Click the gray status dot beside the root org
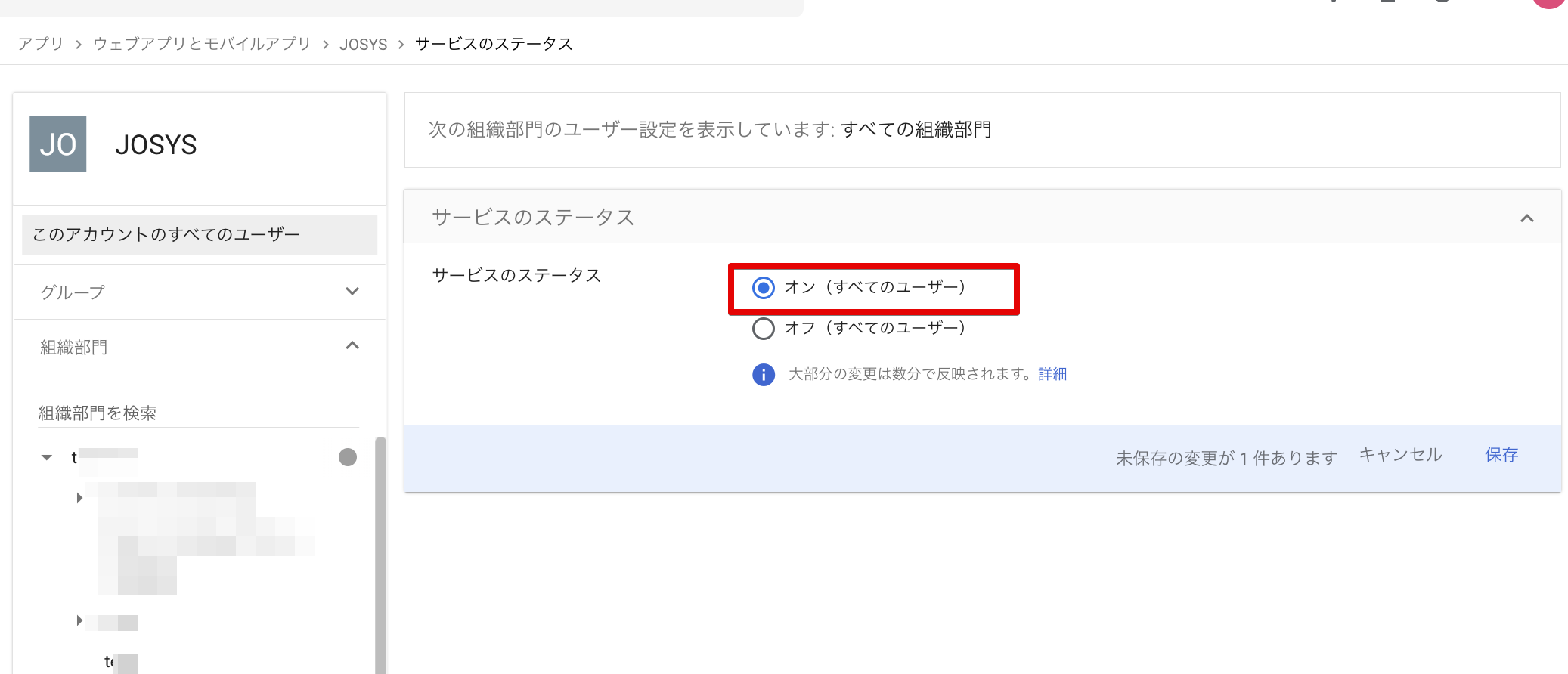 (x=348, y=457)
